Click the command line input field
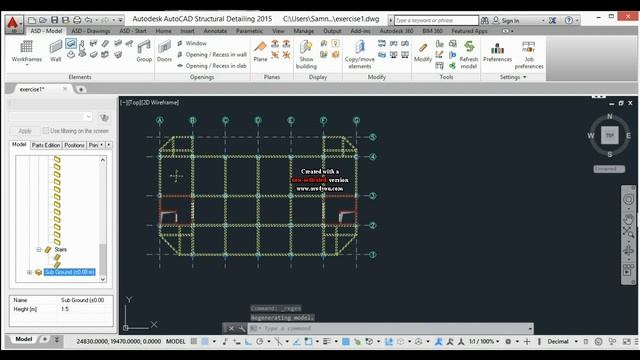Viewport: 640px width, 360px height. (390, 328)
